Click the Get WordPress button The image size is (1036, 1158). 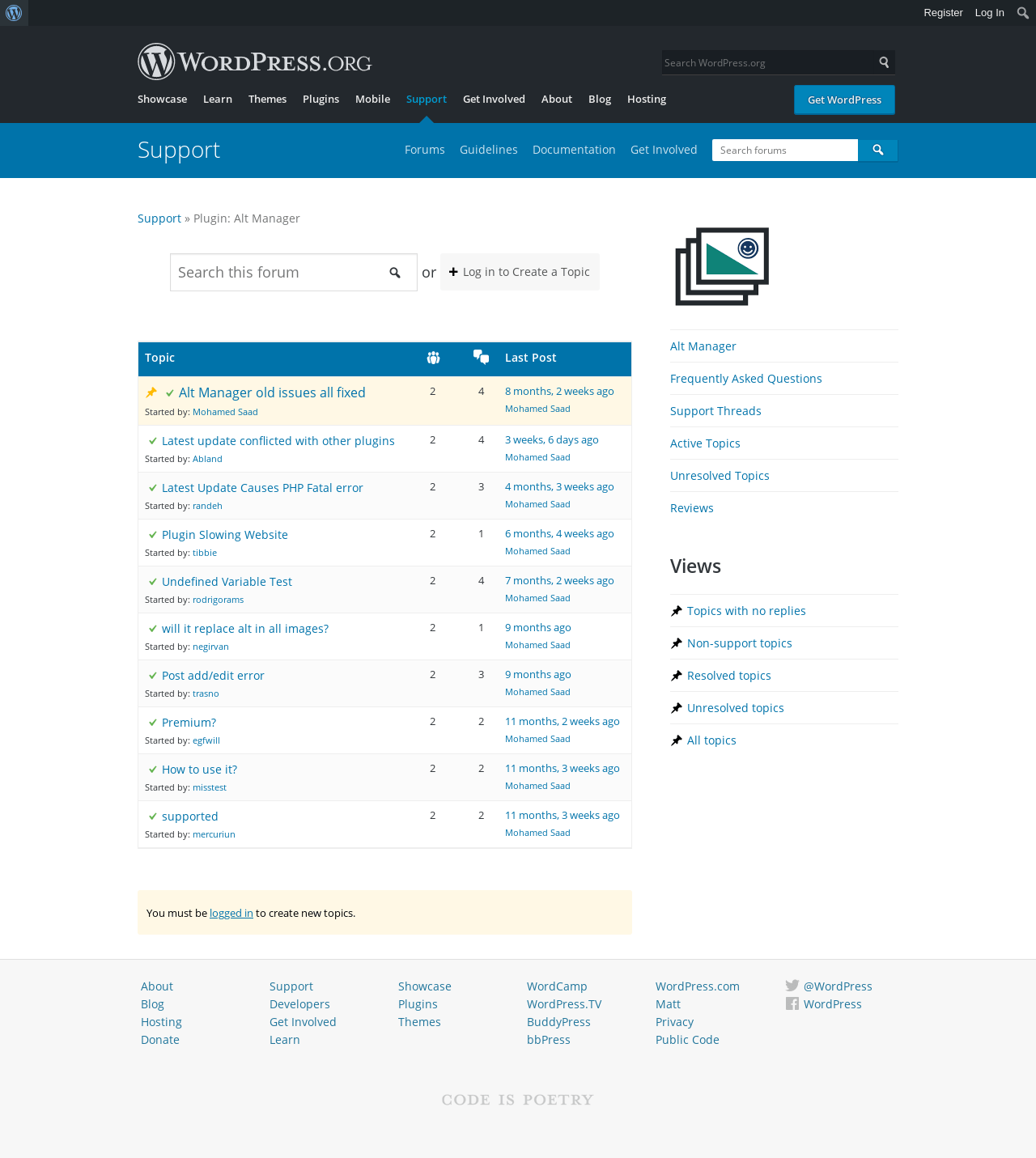[x=844, y=100]
